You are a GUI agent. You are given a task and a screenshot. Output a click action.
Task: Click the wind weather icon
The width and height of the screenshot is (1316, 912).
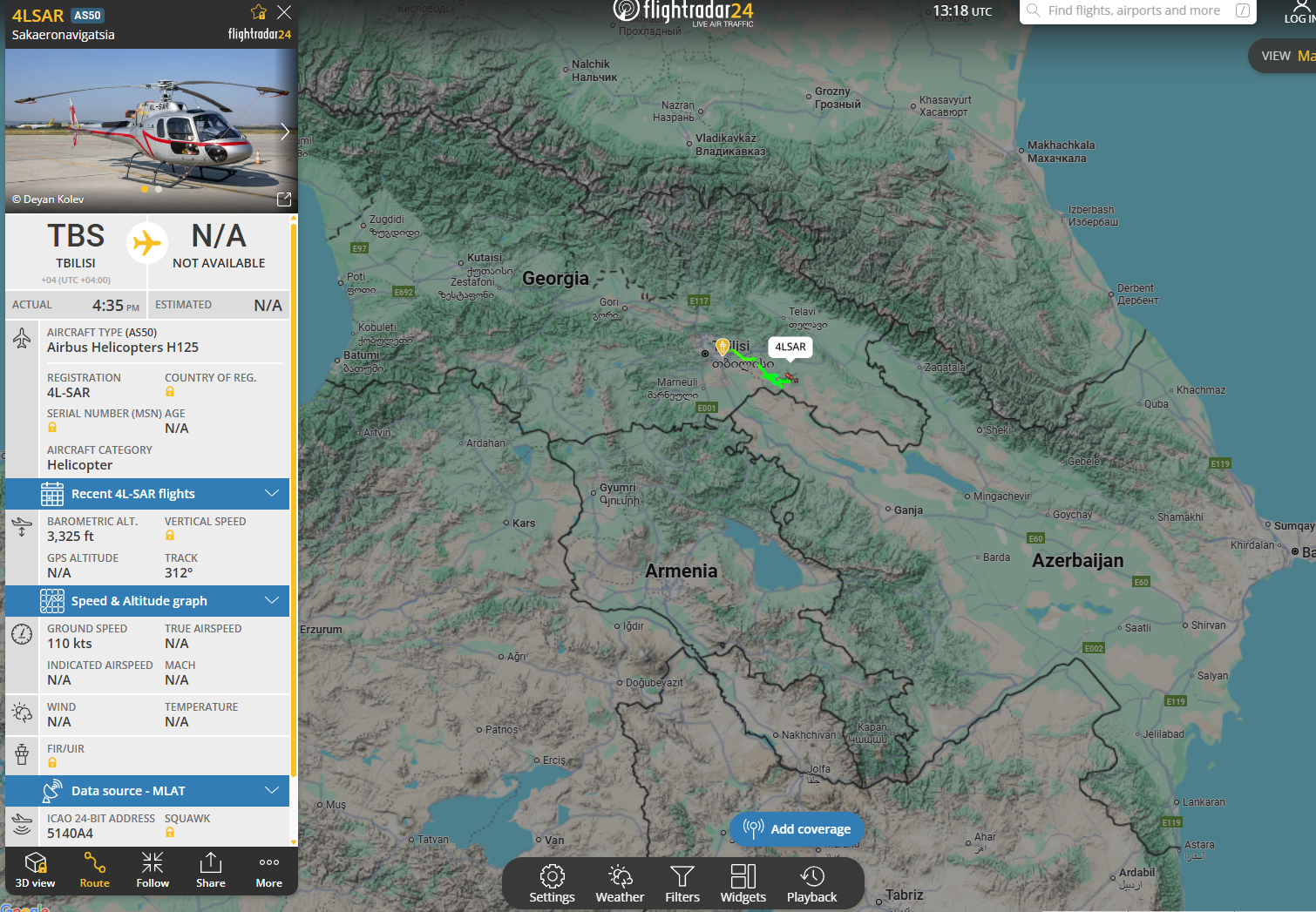[x=22, y=713]
